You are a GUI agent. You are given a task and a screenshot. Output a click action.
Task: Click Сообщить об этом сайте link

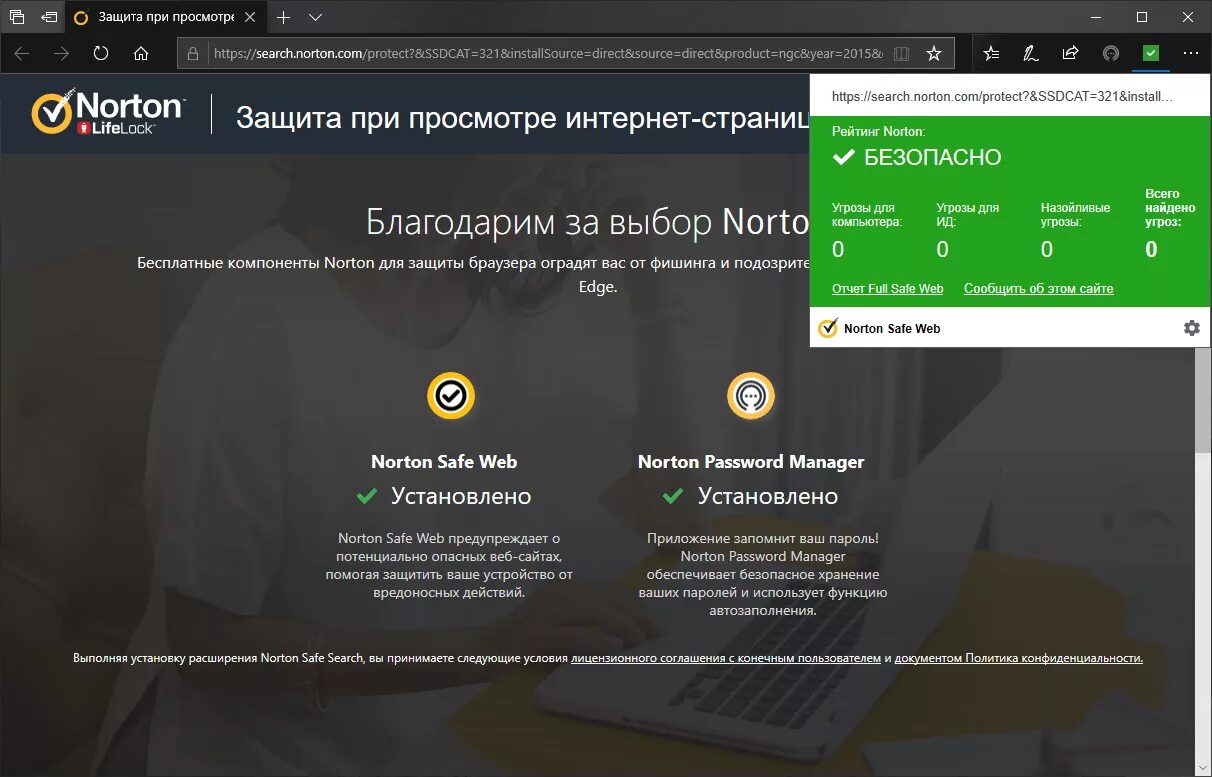tap(1039, 288)
